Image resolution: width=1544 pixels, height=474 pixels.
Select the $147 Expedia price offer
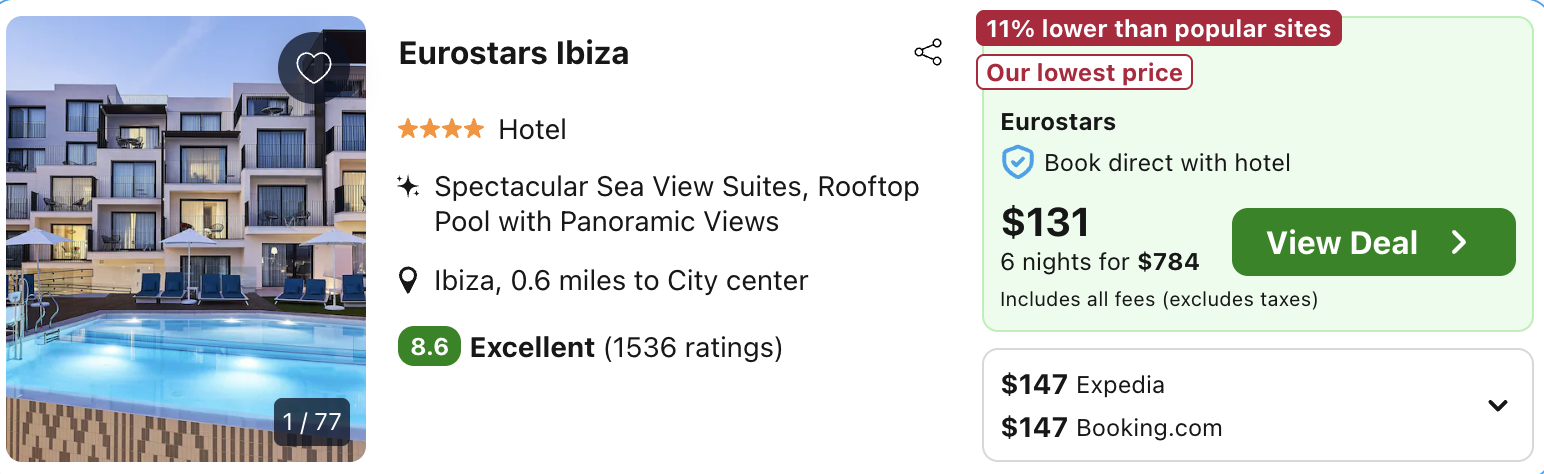pyautogui.click(x=1083, y=384)
